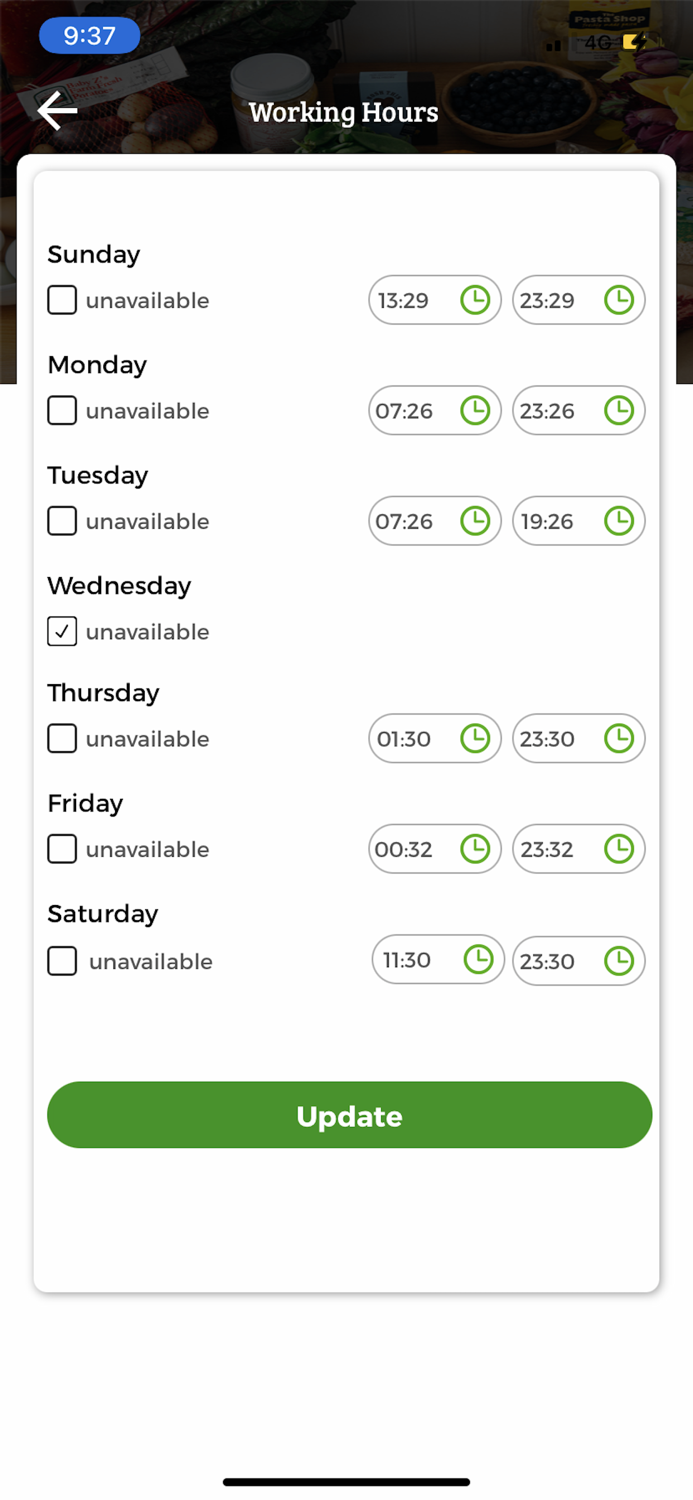Click clock icon beside Thursday 01:30
This screenshot has width=693, height=1500.
click(x=475, y=738)
